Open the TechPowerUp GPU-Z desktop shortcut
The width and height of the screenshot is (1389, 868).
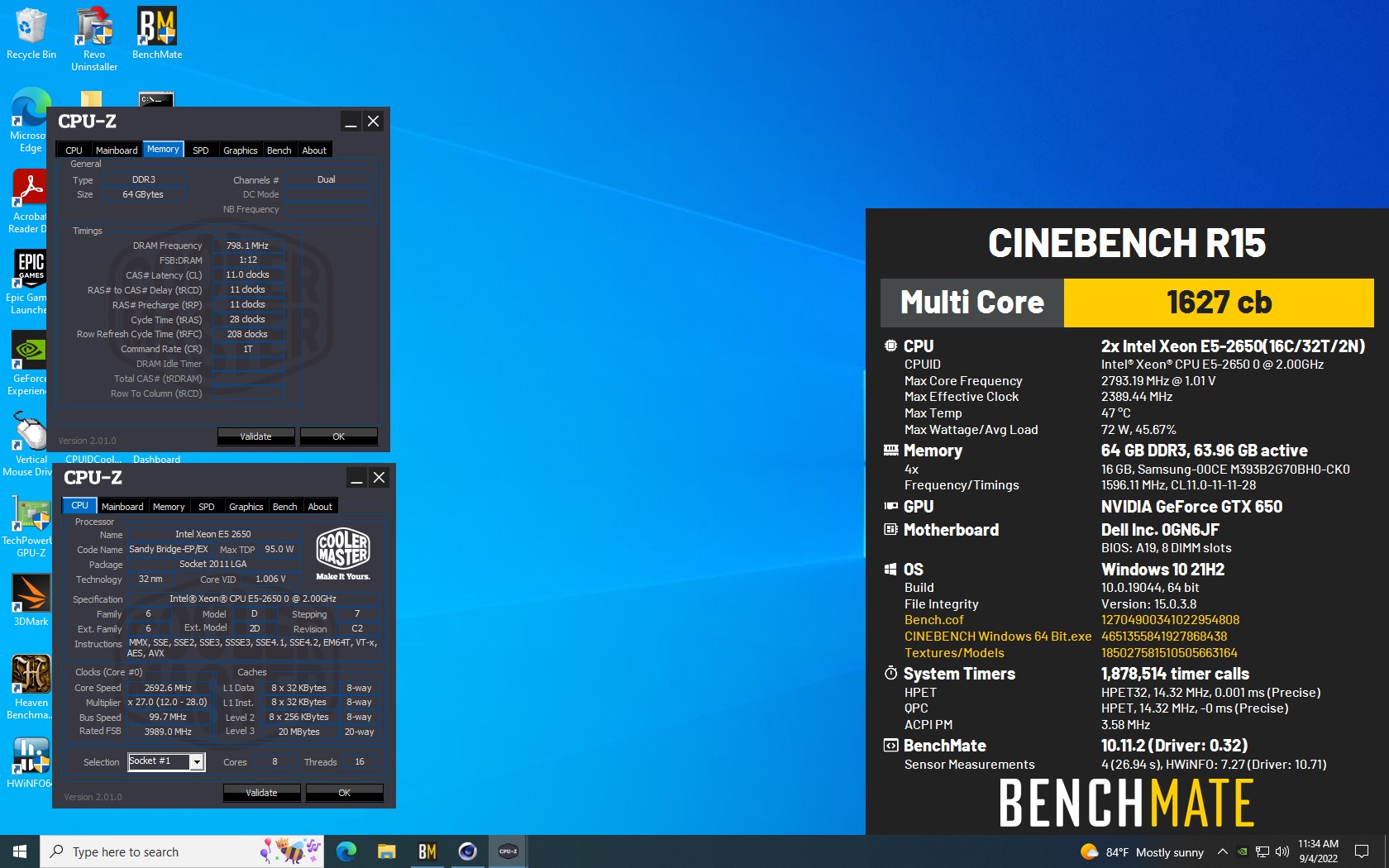pos(28,526)
